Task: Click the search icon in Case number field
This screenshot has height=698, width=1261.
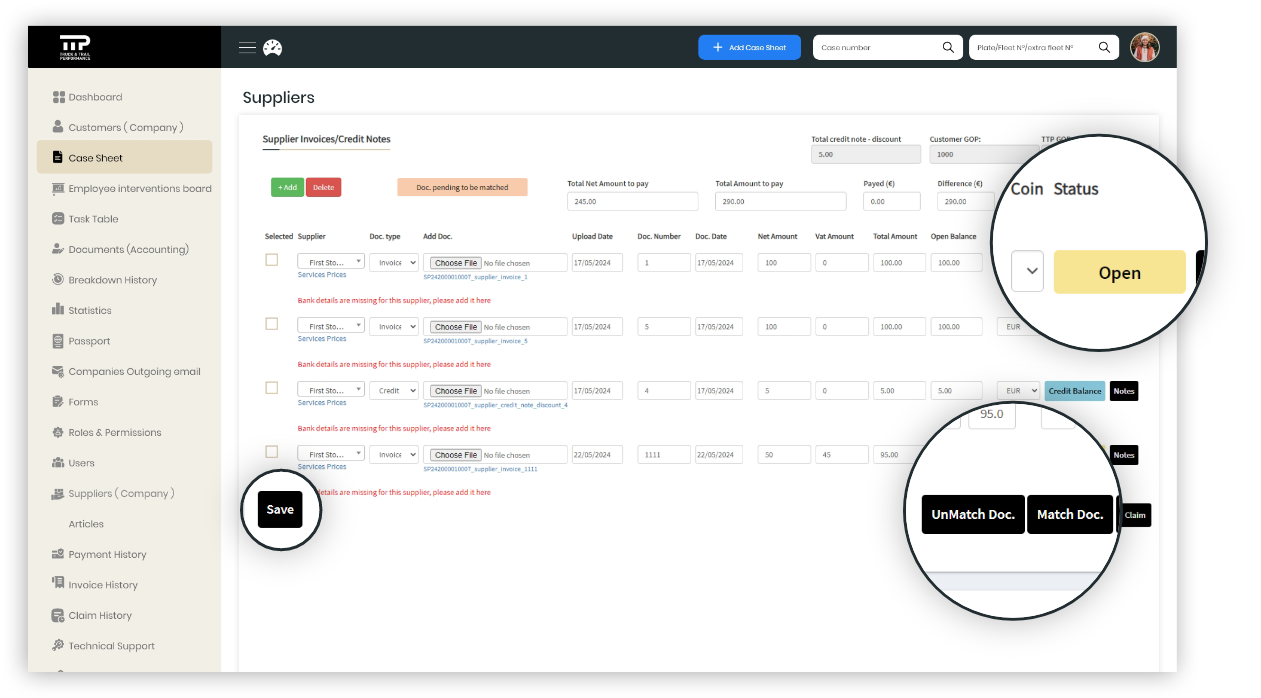Action: pos(948,47)
